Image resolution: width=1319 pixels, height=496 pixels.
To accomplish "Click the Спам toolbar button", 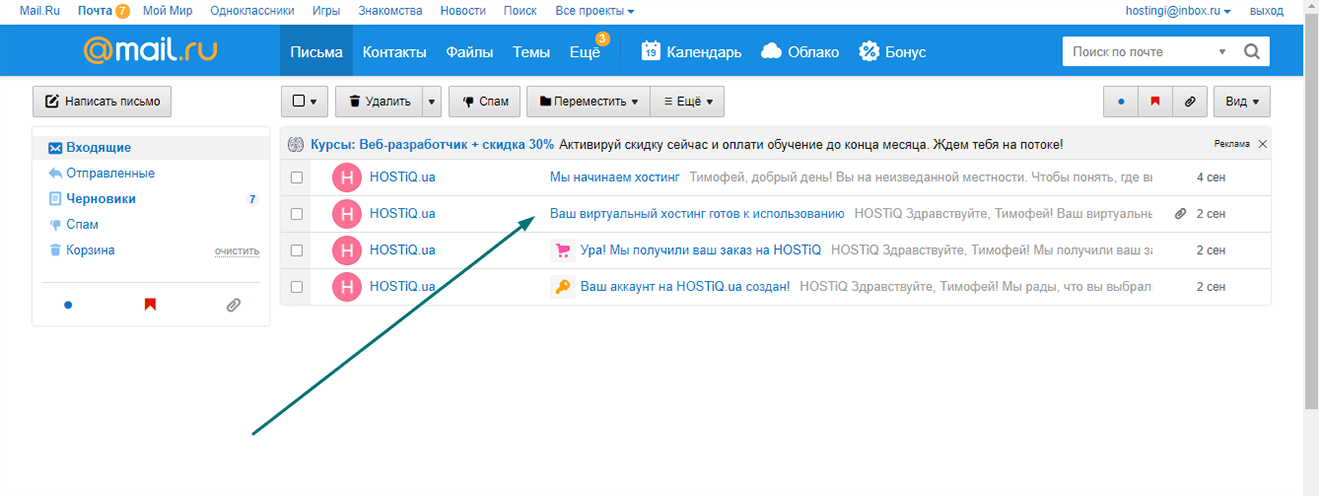I will click(485, 101).
